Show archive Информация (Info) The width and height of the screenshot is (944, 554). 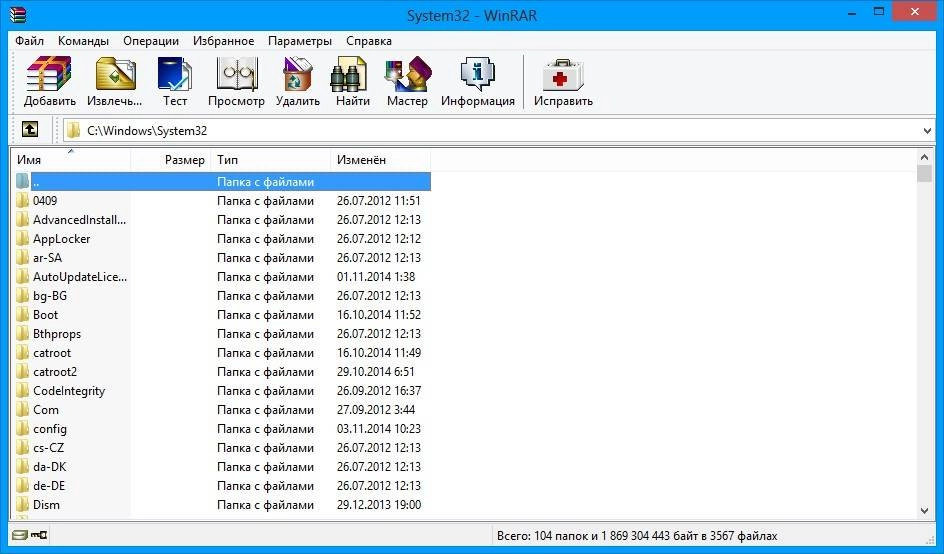(477, 74)
